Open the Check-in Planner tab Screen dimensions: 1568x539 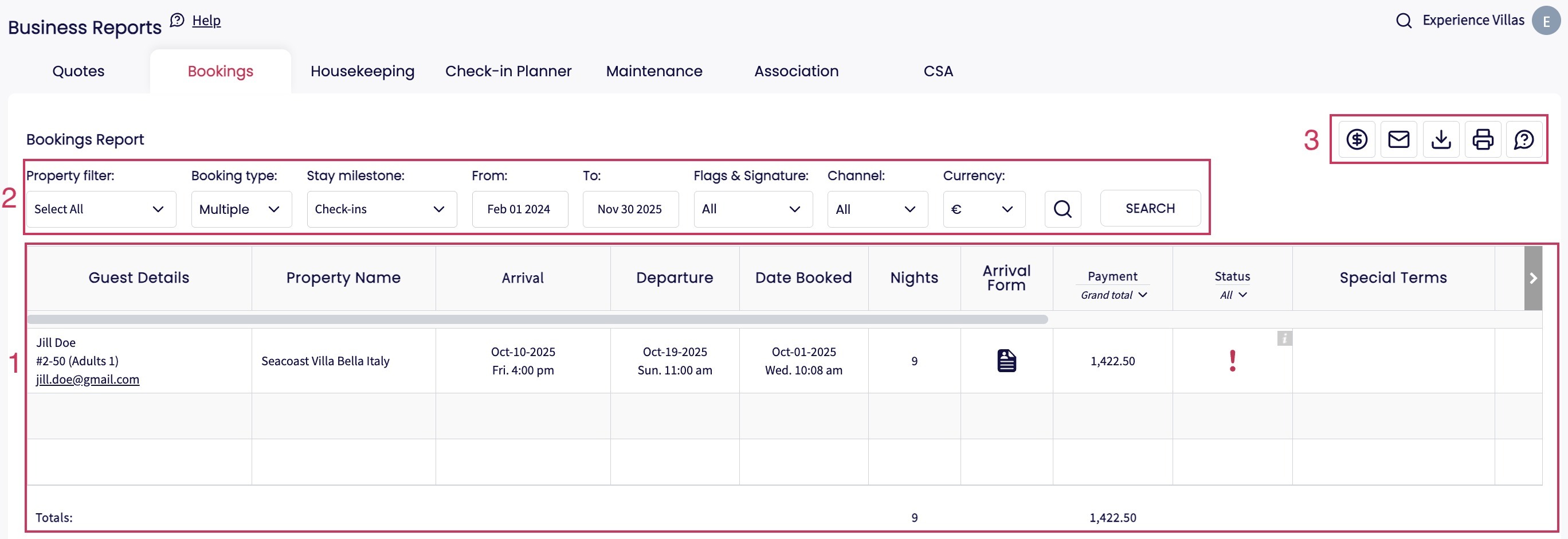point(508,71)
